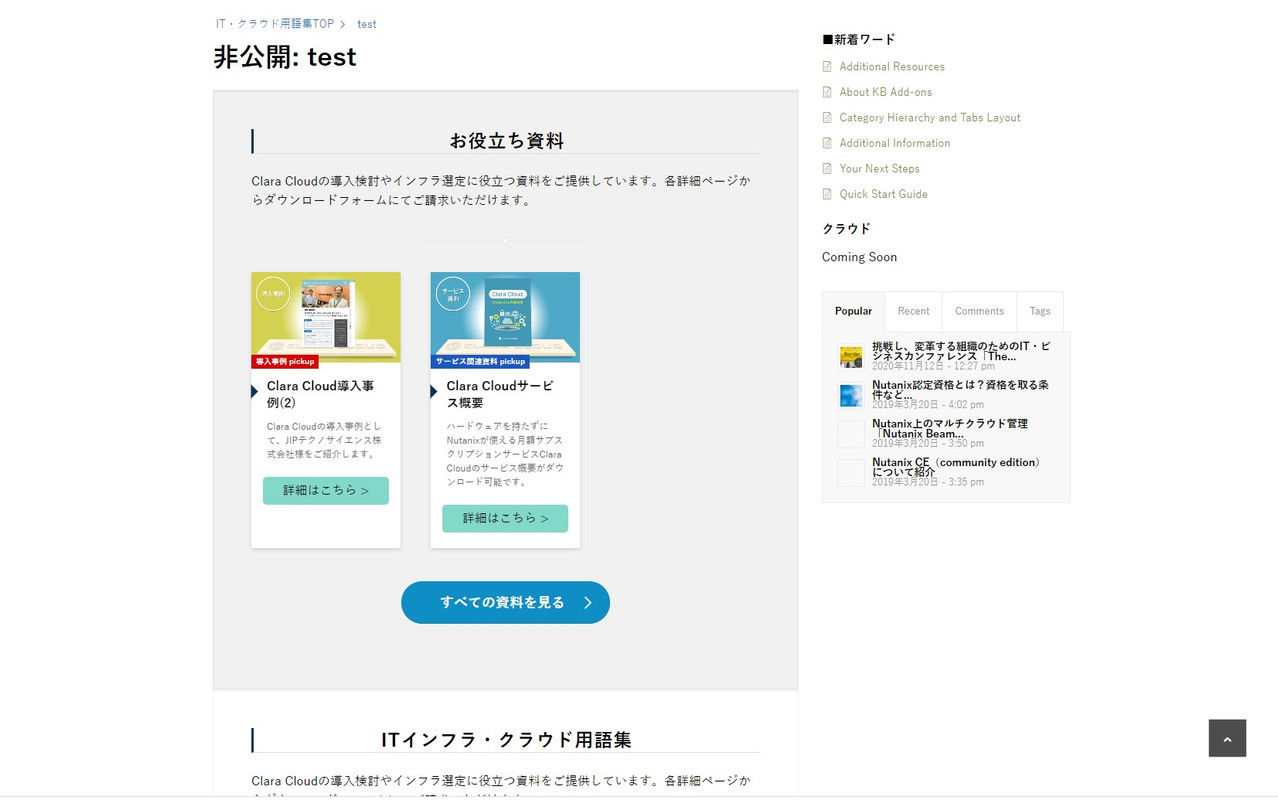
Task: Click the Coming Soon text
Action: pyautogui.click(x=859, y=257)
